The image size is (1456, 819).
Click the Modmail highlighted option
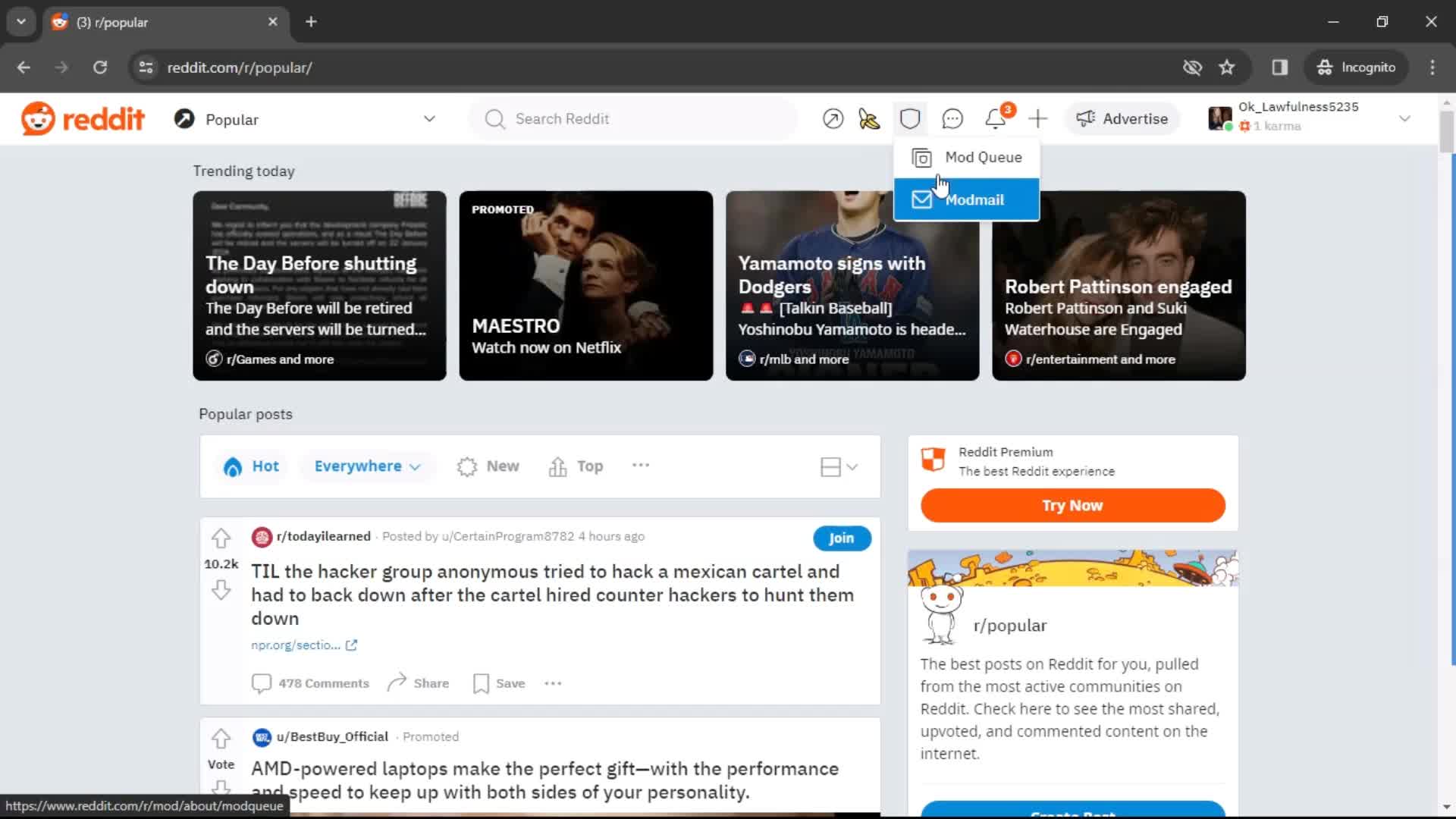(967, 199)
